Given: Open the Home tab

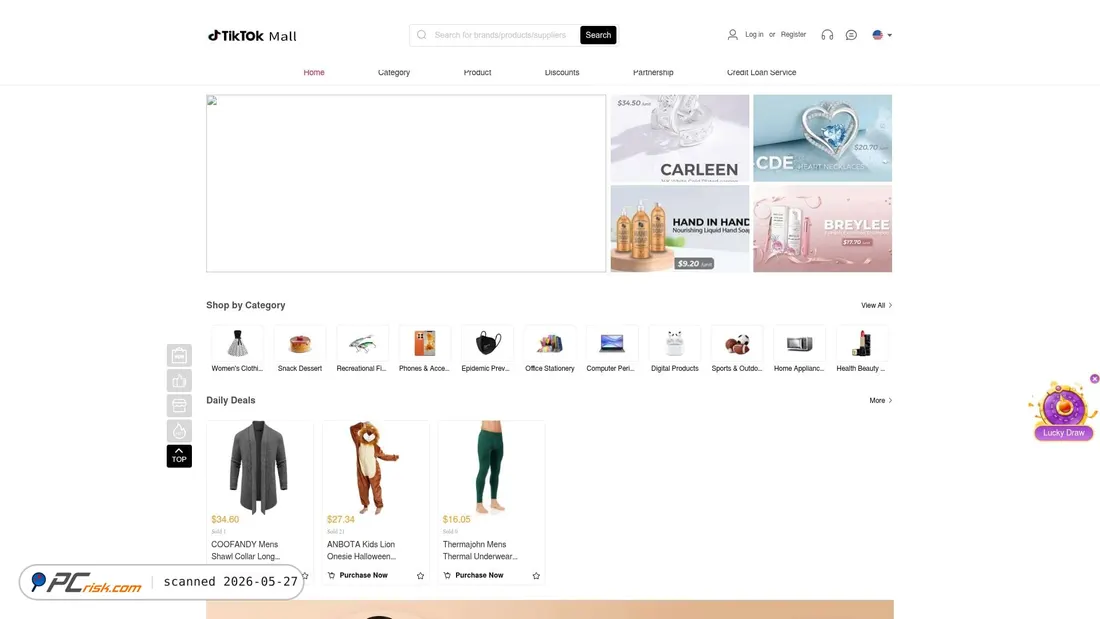Looking at the screenshot, I should pyautogui.click(x=314, y=72).
